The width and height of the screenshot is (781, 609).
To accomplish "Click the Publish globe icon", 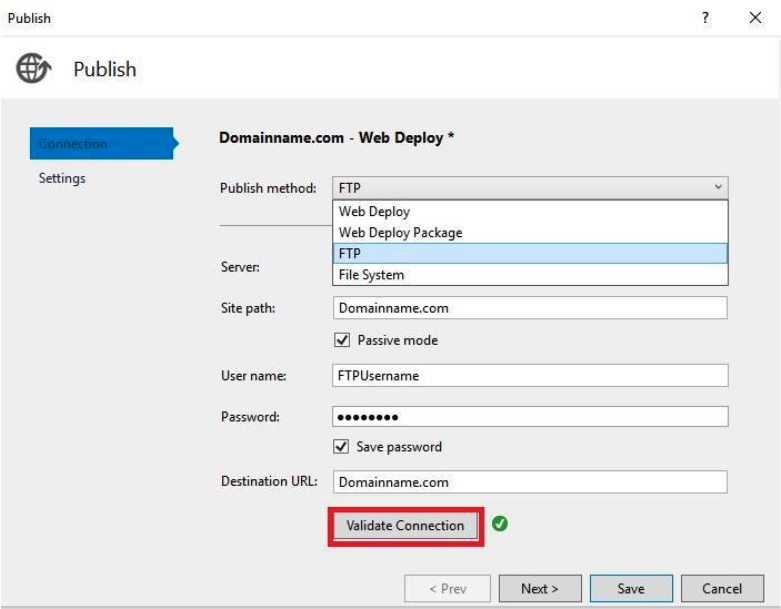I will pos(33,68).
